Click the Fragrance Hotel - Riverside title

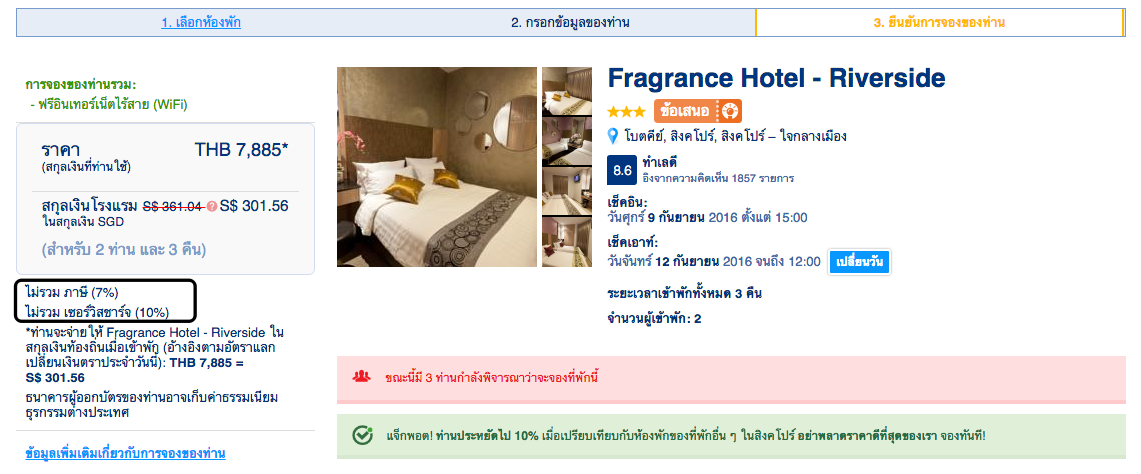776,78
